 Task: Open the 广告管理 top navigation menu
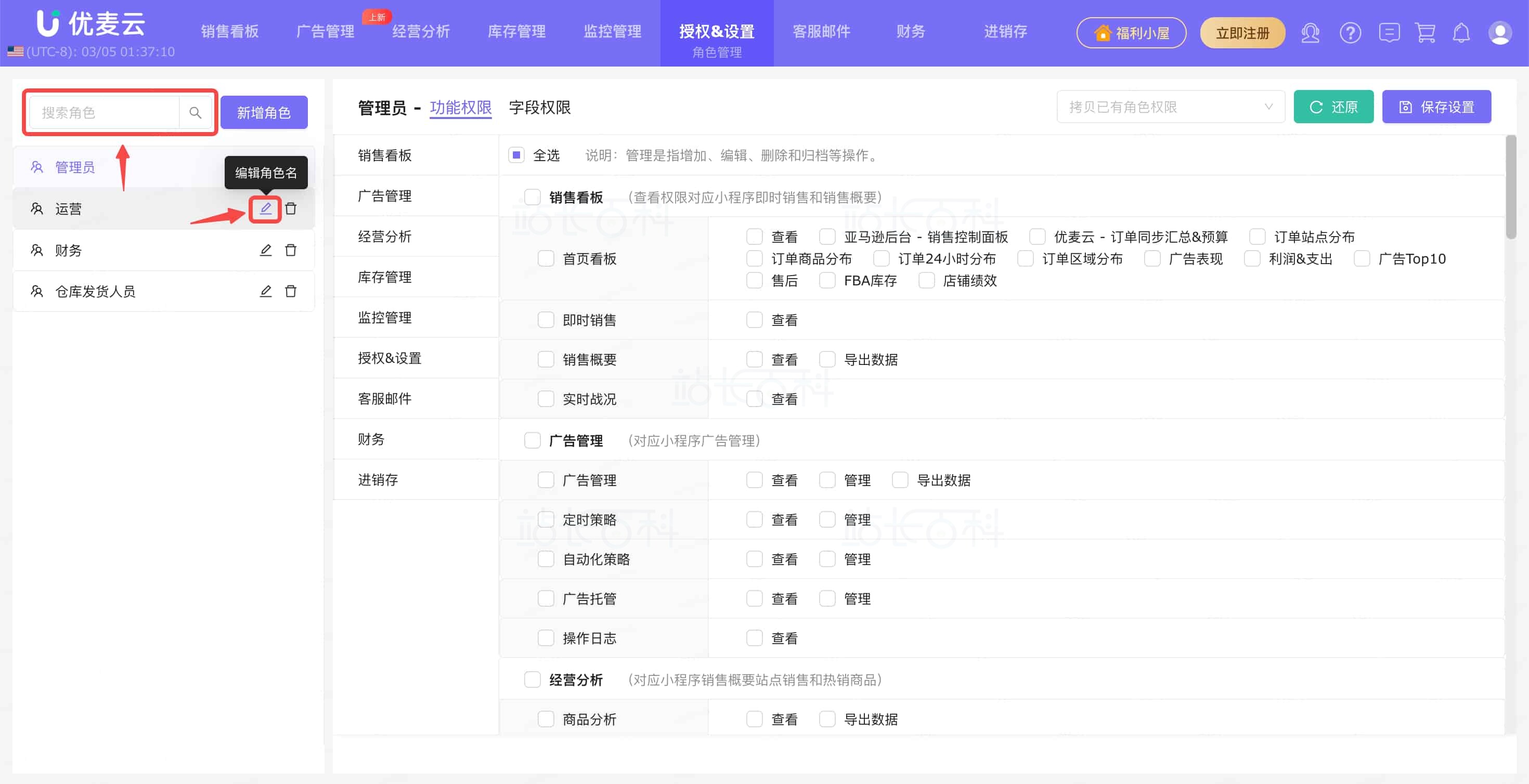pyautogui.click(x=325, y=32)
